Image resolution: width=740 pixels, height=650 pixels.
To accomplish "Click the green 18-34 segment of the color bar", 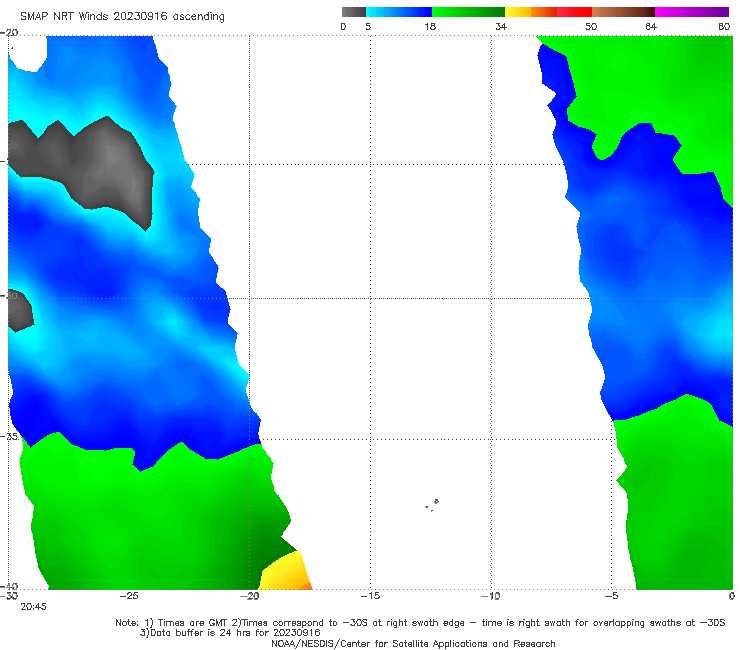I will point(469,12).
